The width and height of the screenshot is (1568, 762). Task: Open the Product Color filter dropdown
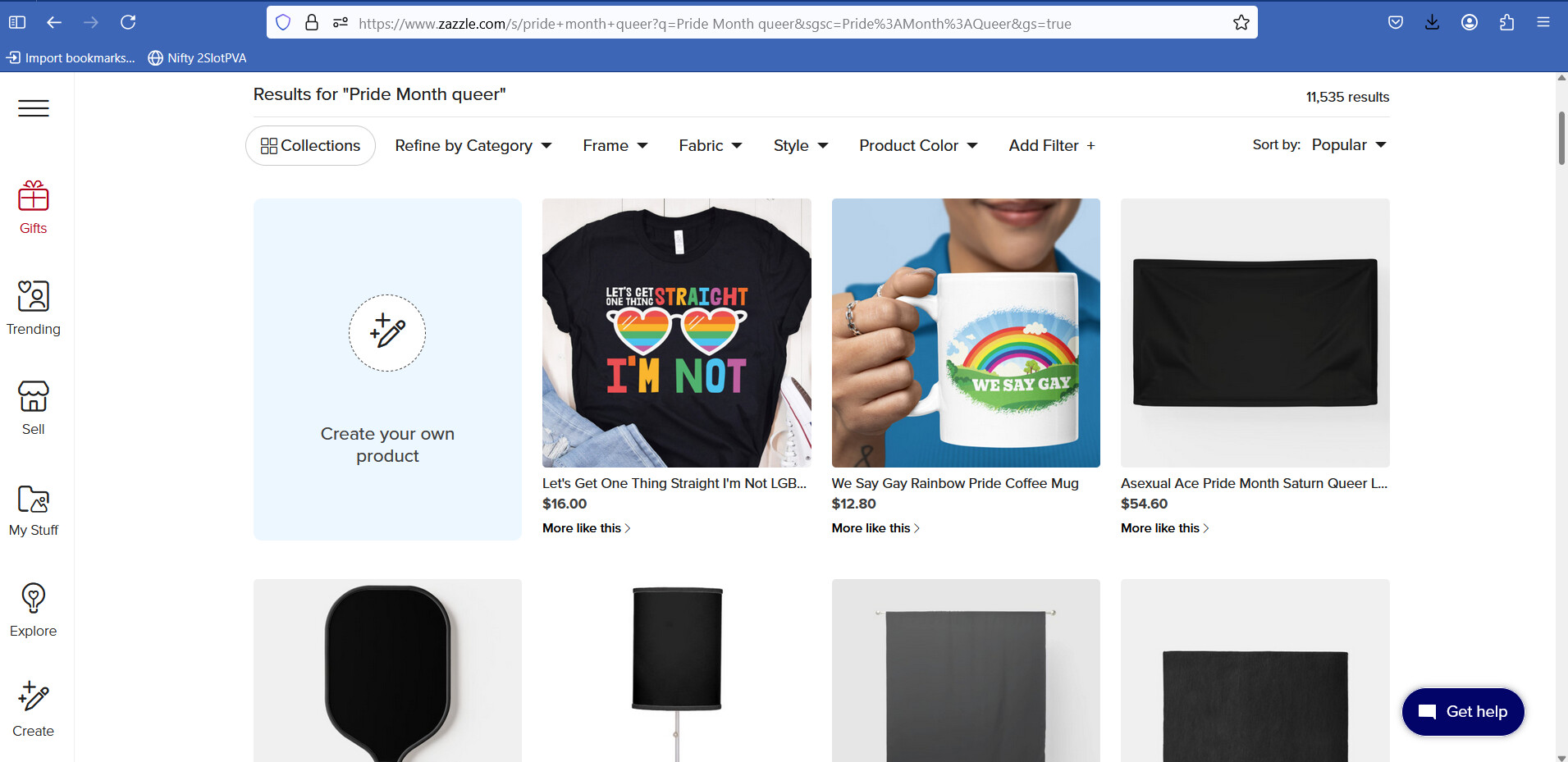click(918, 145)
